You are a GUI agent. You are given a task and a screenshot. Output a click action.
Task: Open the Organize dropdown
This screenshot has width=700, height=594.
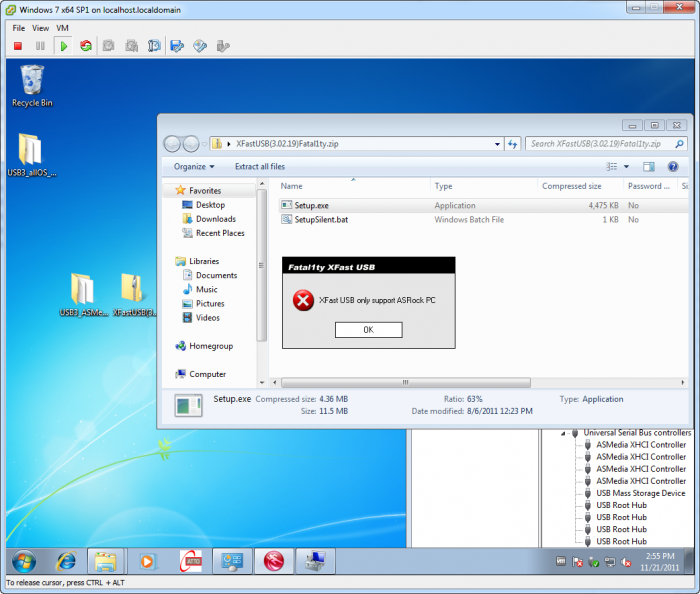point(194,166)
